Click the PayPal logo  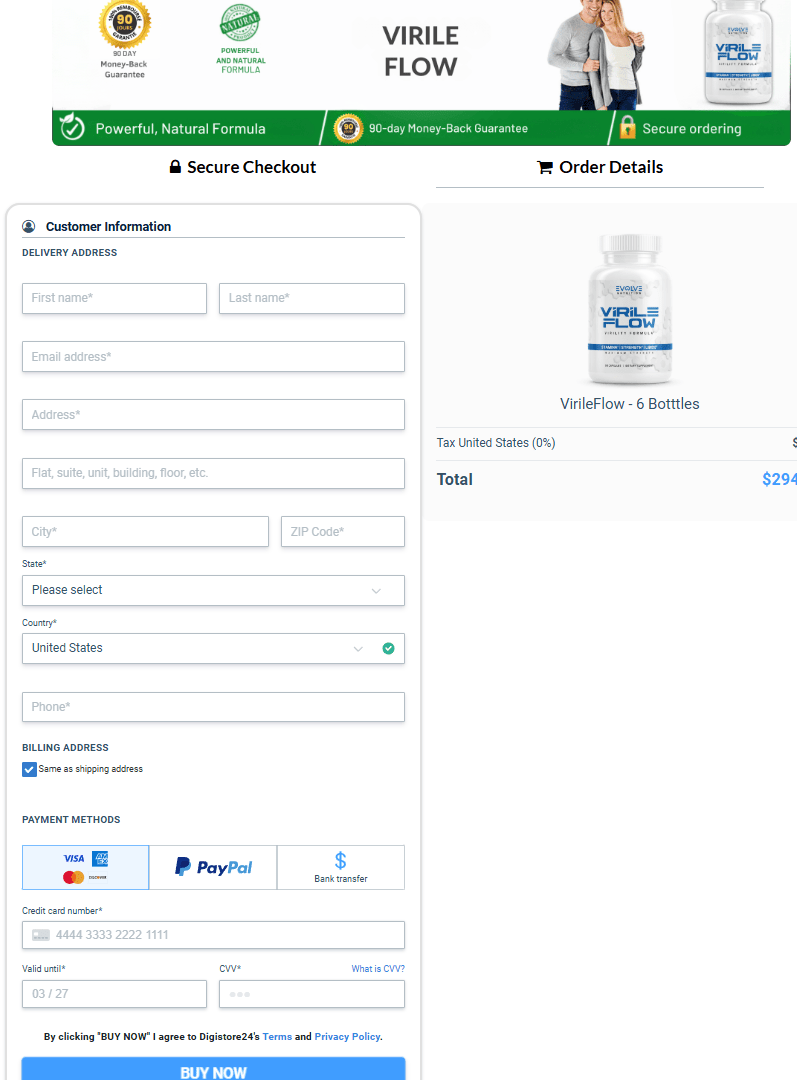click(214, 867)
